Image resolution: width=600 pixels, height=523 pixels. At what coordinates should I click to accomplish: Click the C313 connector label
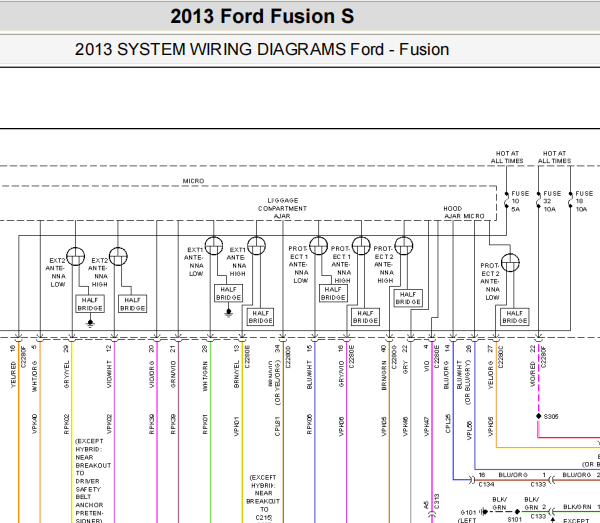coord(437,502)
